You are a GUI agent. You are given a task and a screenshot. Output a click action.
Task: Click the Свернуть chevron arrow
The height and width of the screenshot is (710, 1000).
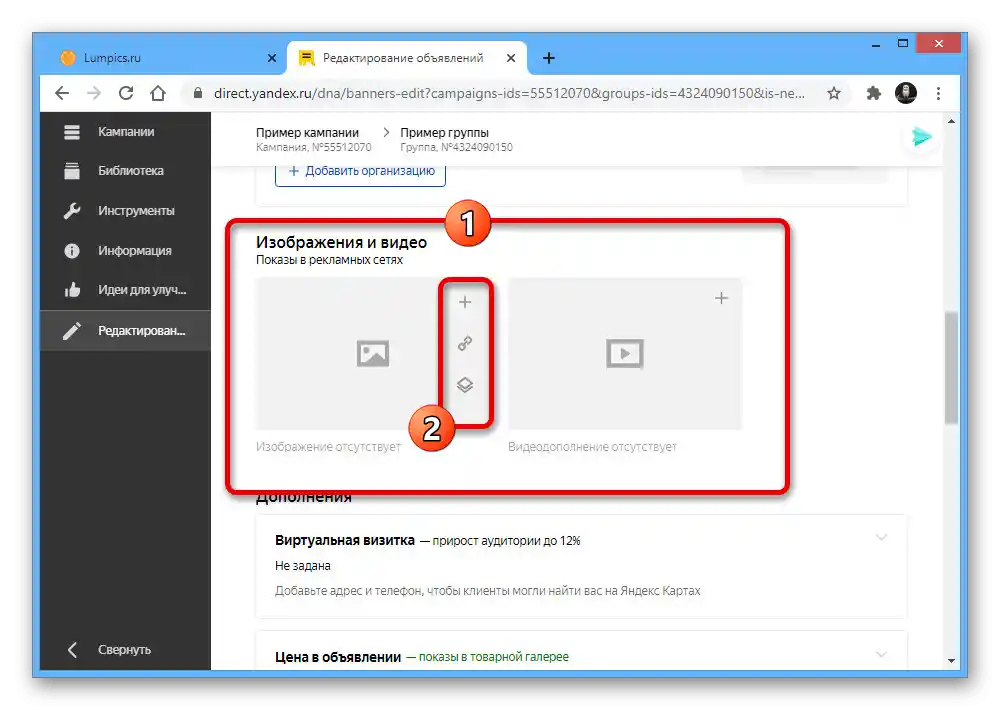(x=72, y=649)
